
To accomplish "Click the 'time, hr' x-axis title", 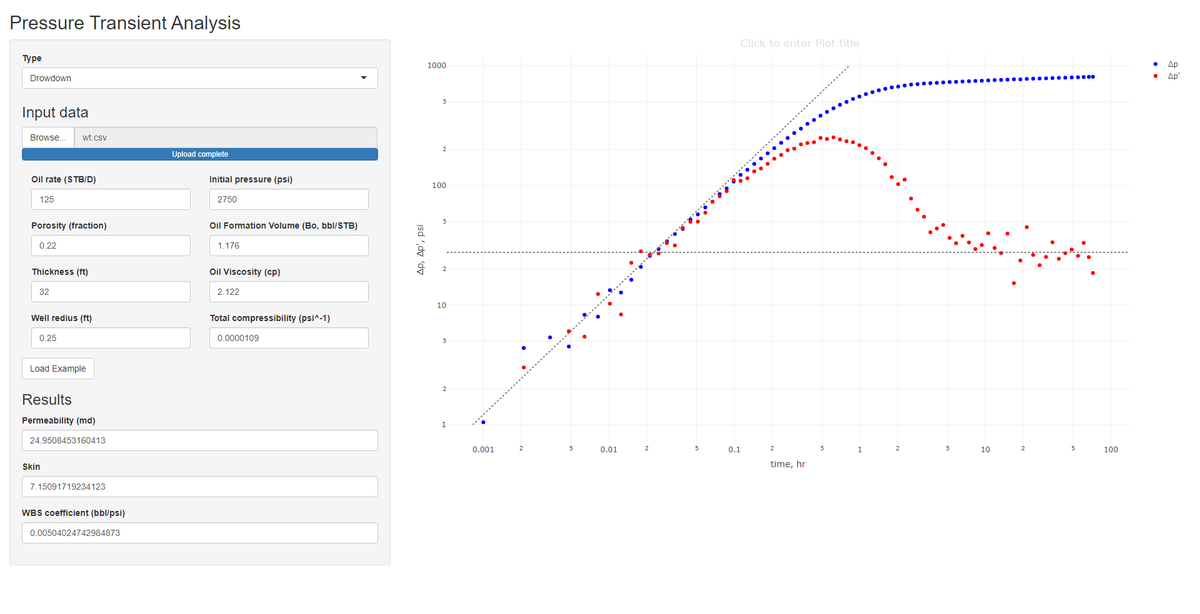I will [x=786, y=464].
